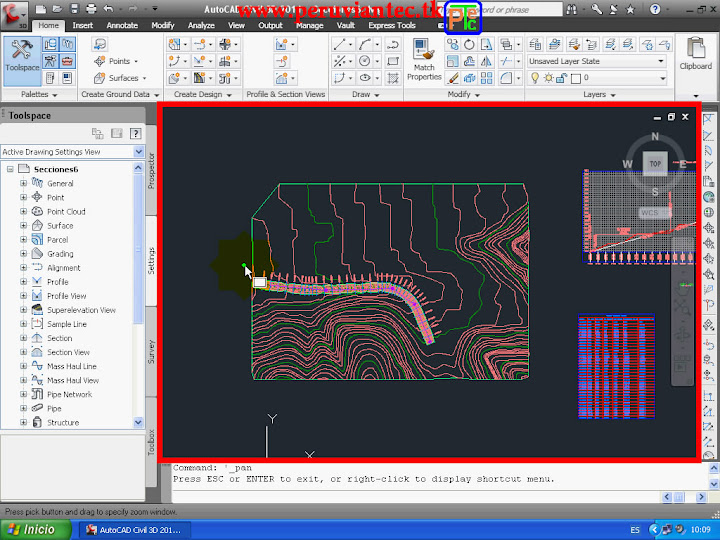720x540 pixels.
Task: Select the Trim tool in Modify panel
Action: point(506,61)
